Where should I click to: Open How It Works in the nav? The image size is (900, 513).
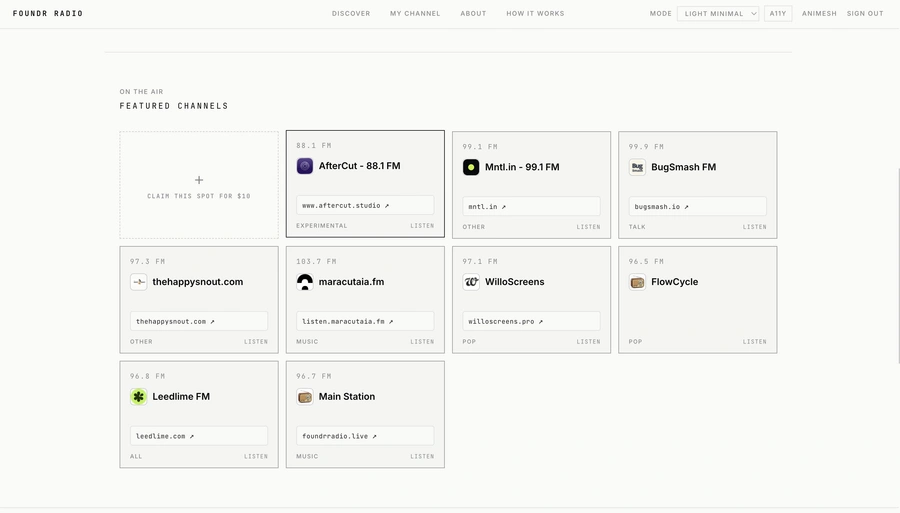pos(535,13)
